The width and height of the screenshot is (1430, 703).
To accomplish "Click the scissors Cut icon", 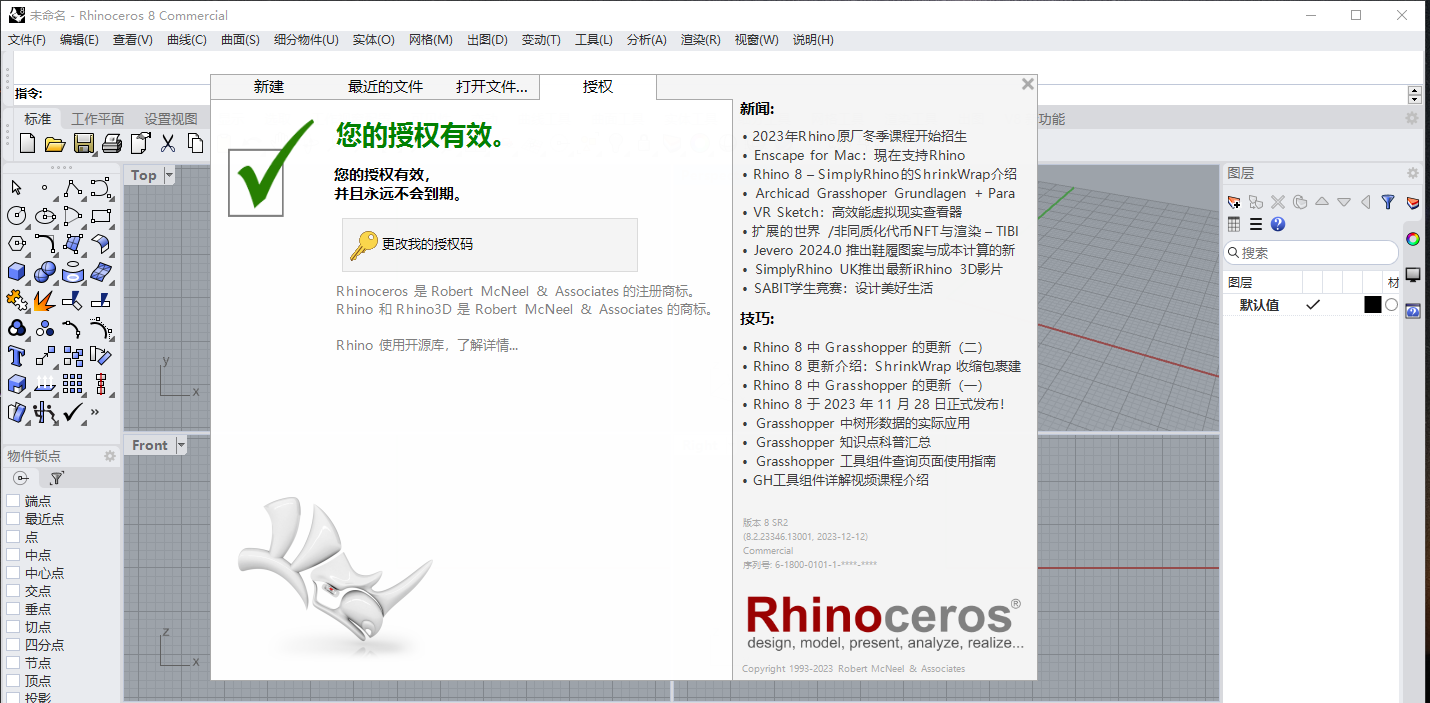I will (168, 143).
